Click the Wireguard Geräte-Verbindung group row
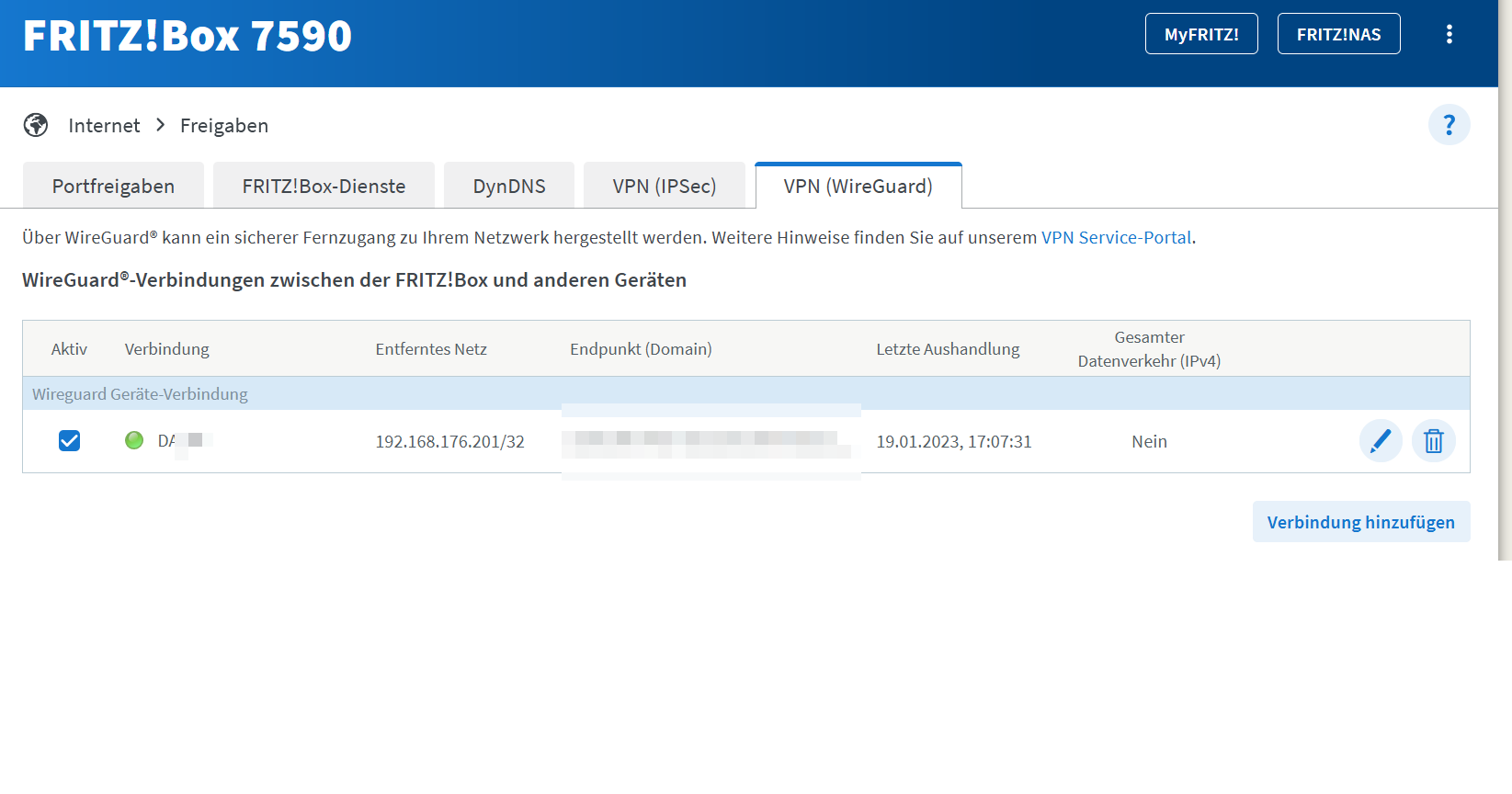 745,393
